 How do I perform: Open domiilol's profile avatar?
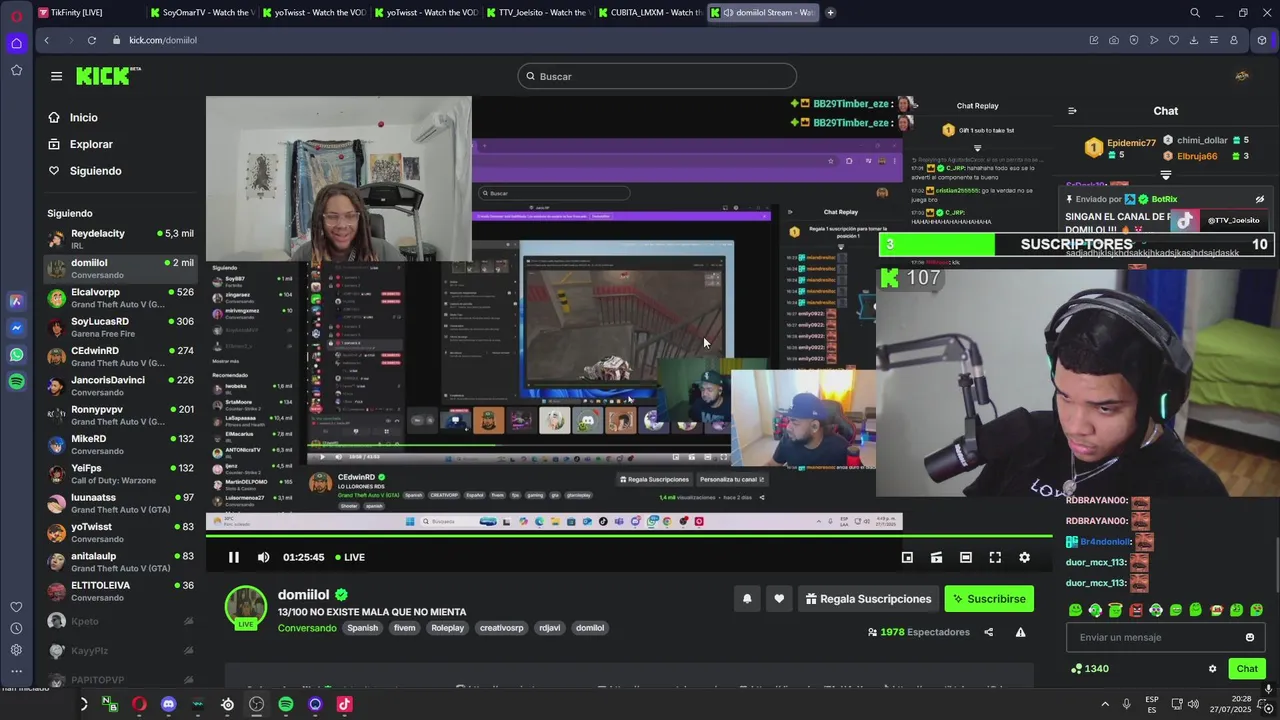coord(245,607)
